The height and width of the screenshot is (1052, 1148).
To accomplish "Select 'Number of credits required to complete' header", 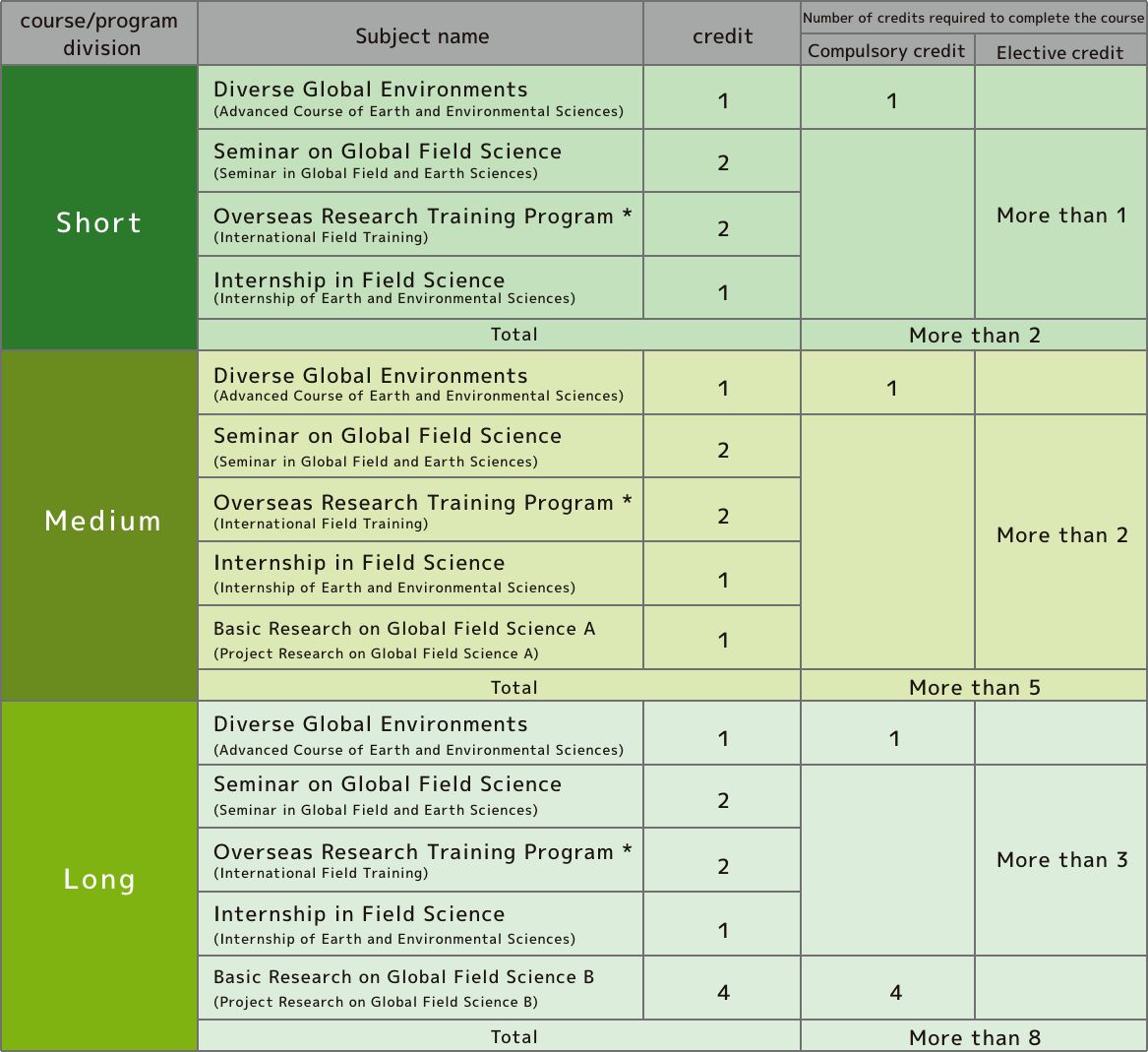I will (x=973, y=18).
